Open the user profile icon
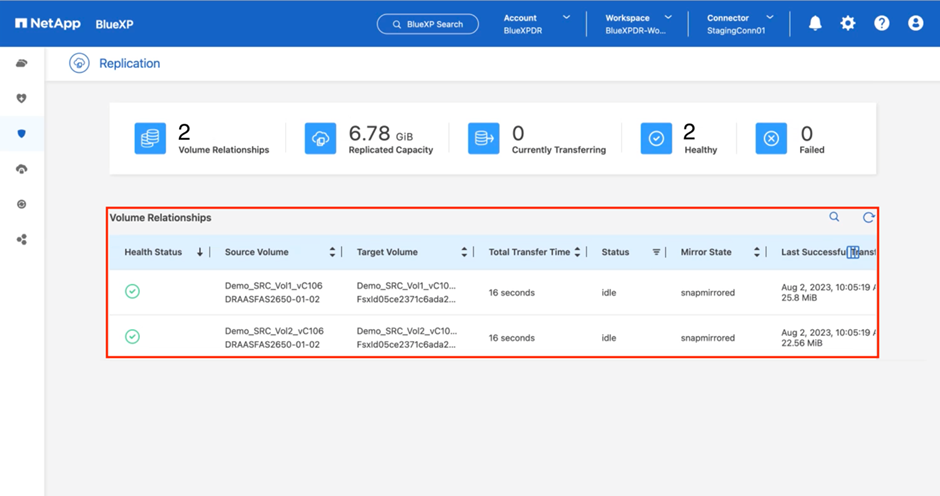Screen dimensions: 940x496 pyautogui.click(x=915, y=23)
